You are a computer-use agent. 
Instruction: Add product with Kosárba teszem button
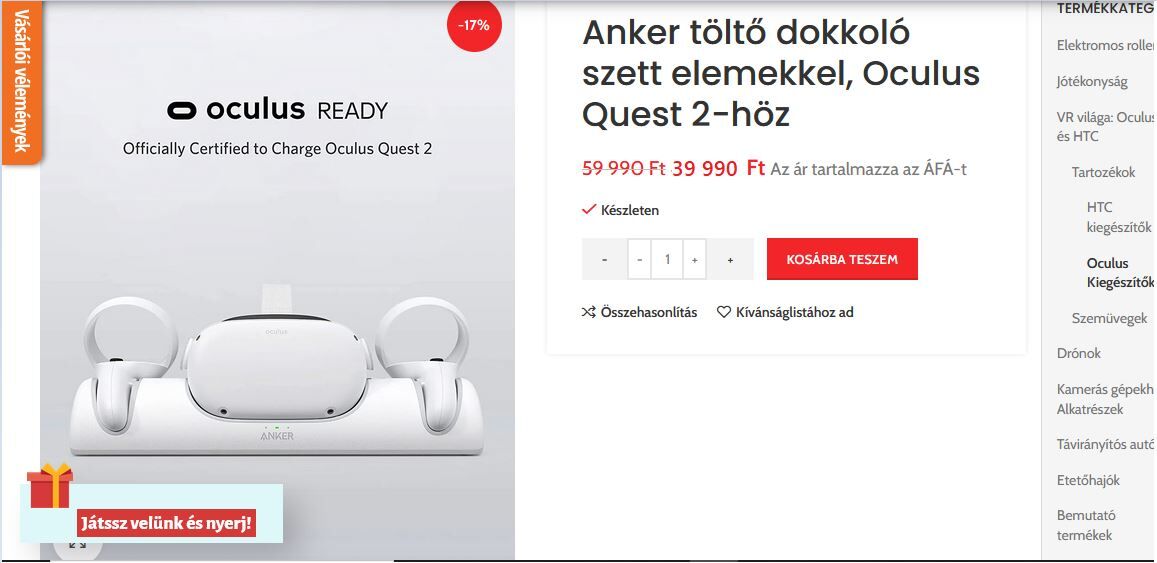click(x=842, y=259)
